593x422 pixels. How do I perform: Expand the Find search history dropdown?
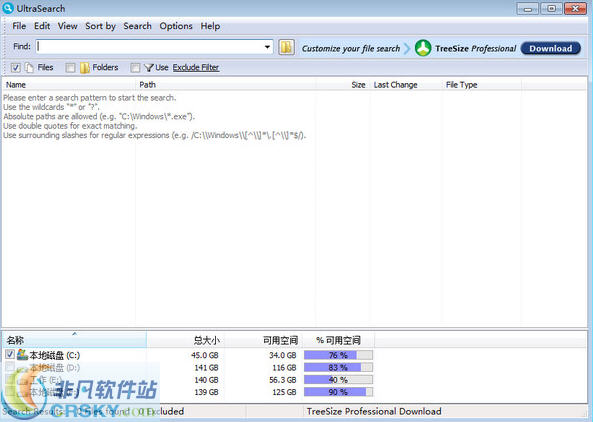coord(267,47)
